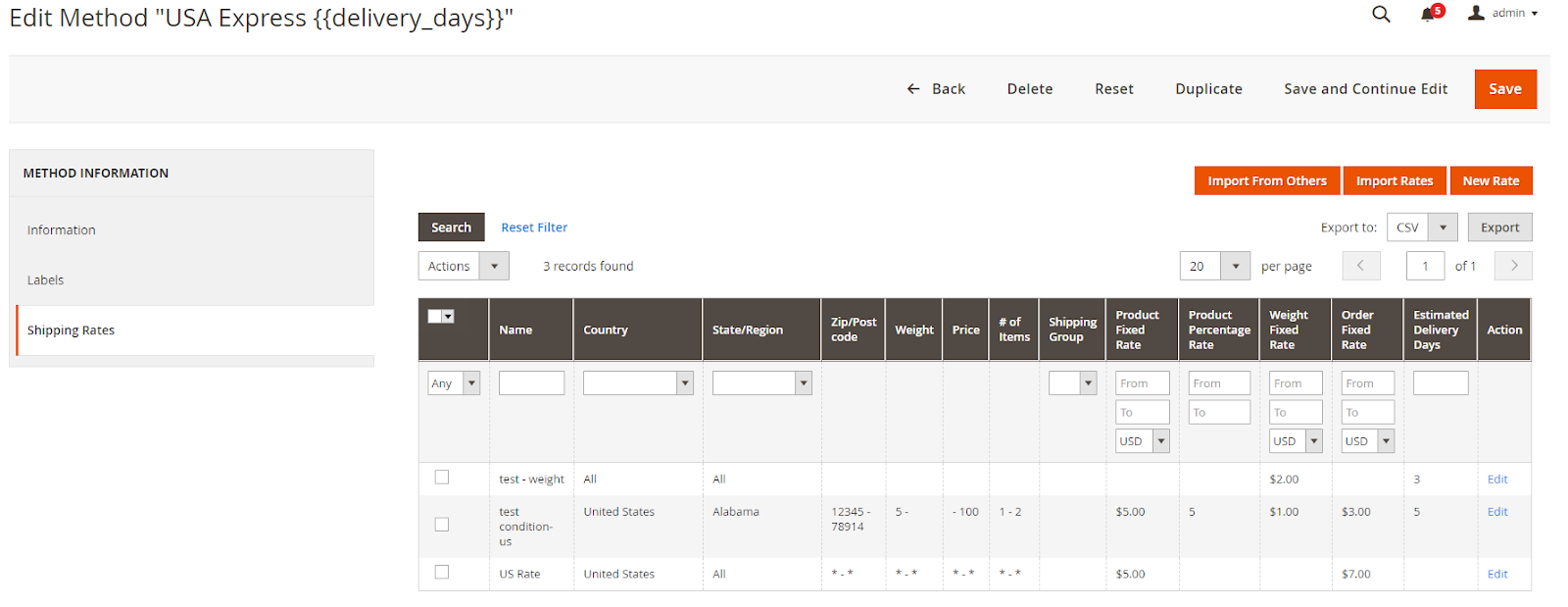
Task: Open the Export to CSV format dropdown
Action: coord(1442,228)
